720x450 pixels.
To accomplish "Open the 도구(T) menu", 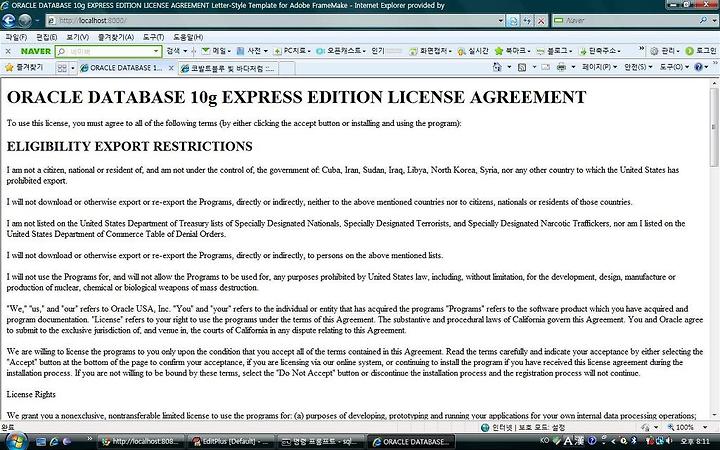I will [x=153, y=37].
